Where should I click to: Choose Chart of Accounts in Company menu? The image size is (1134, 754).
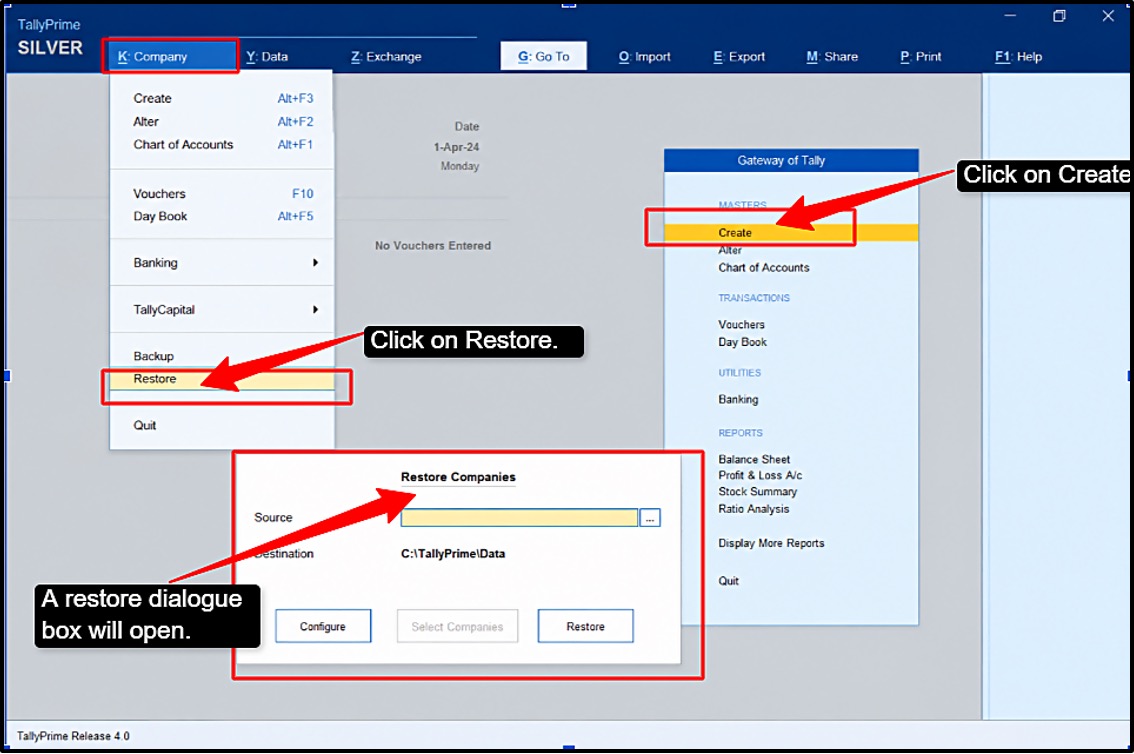[221, 145]
